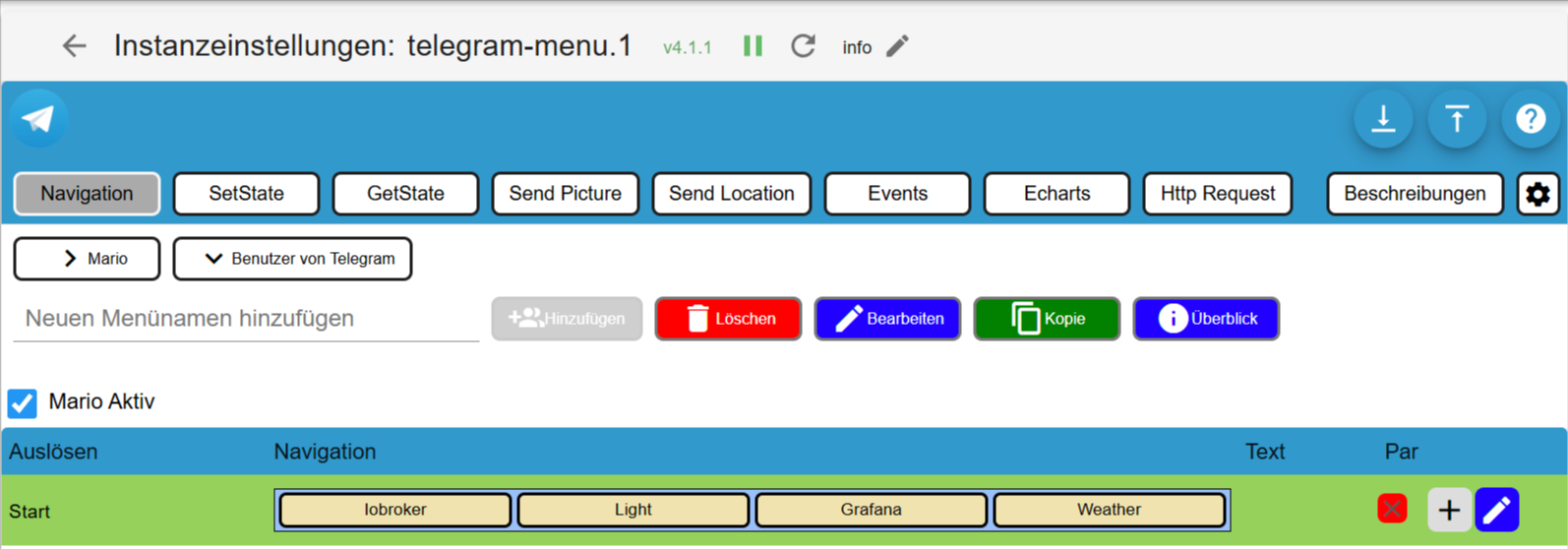Click the Grafana navigation button
Image resolution: width=1568 pixels, height=549 pixels.
point(872,510)
